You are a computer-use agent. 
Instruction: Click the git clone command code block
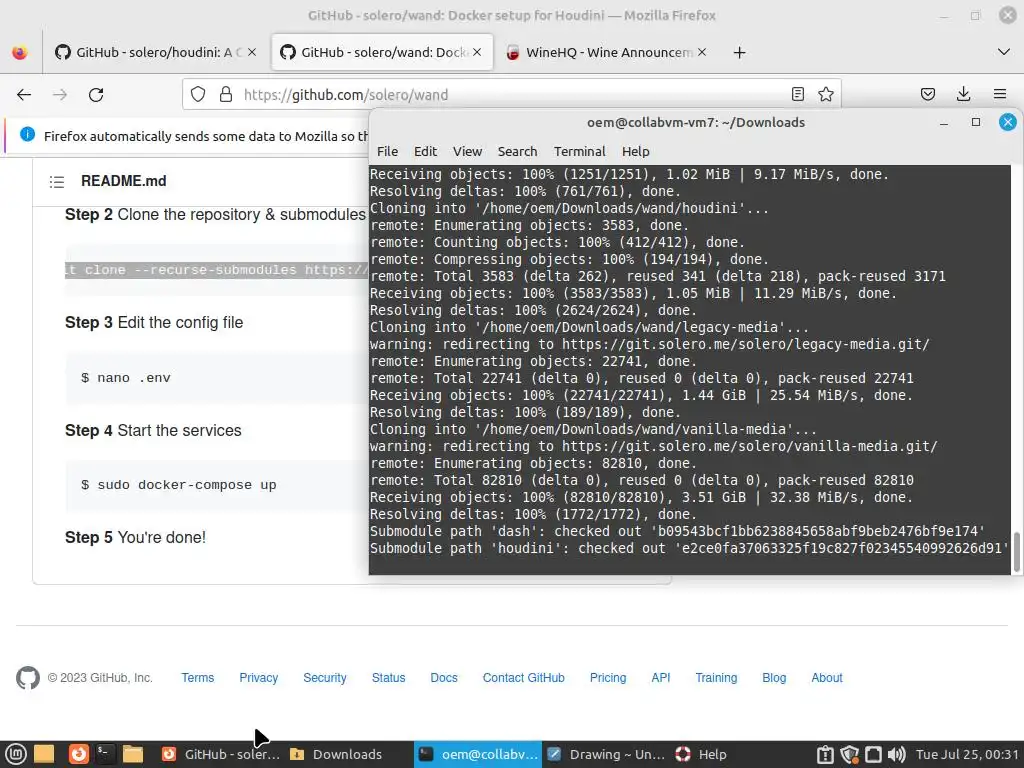217,270
